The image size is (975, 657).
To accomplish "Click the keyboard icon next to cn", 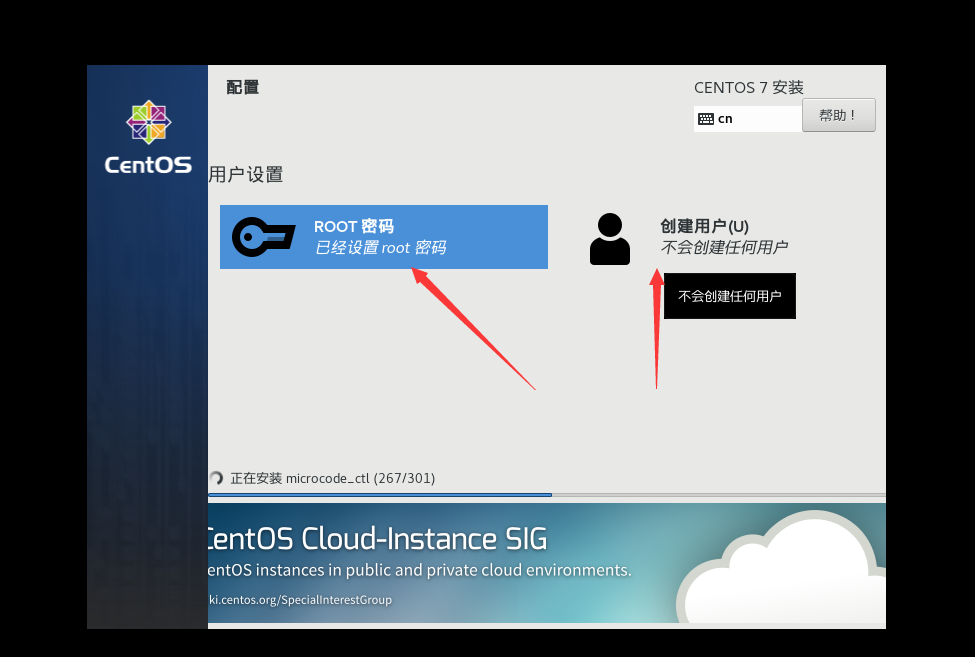I will pyautogui.click(x=706, y=119).
